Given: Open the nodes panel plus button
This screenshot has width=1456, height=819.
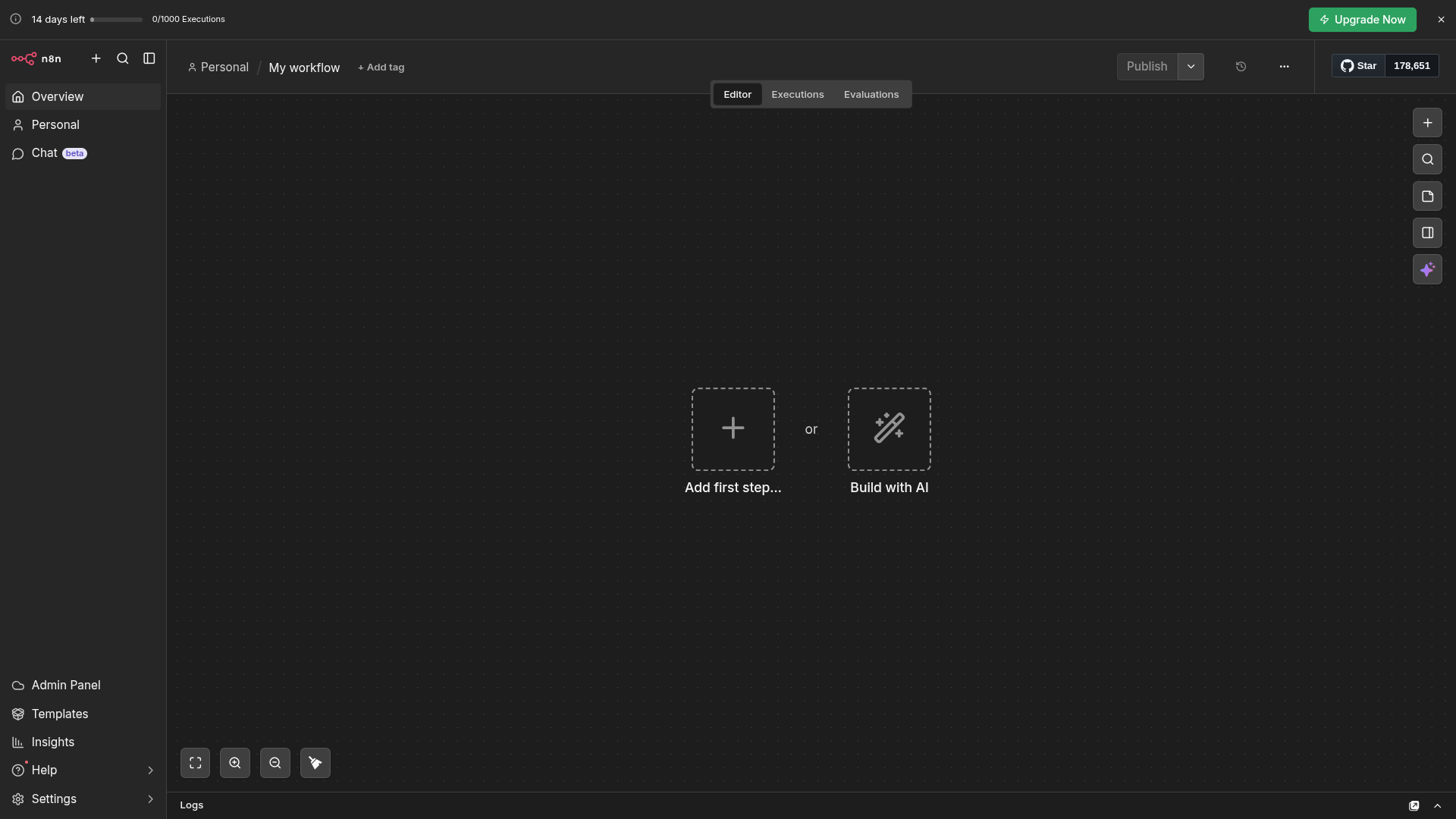Looking at the screenshot, I should [1427, 123].
